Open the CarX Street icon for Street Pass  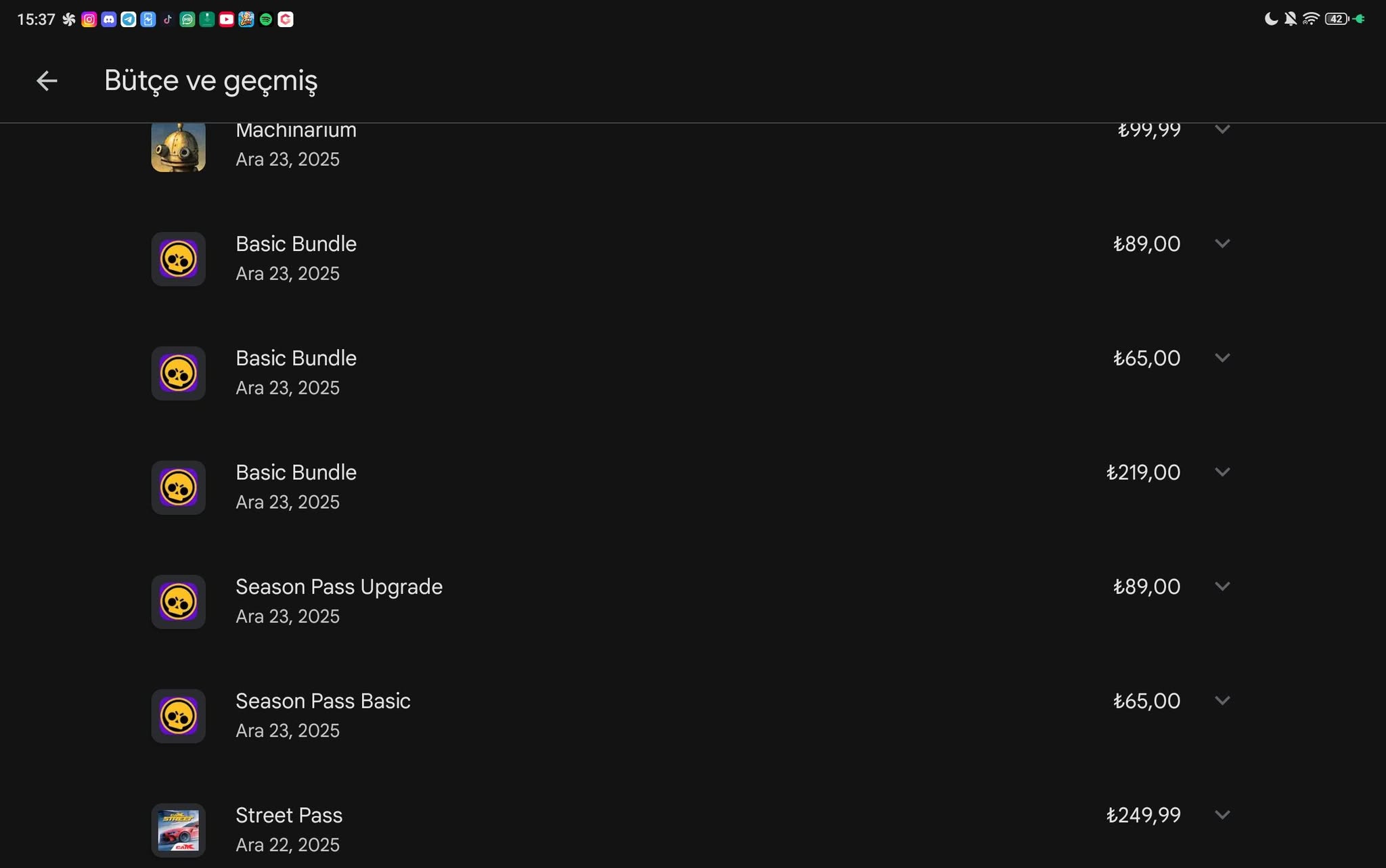(178, 831)
